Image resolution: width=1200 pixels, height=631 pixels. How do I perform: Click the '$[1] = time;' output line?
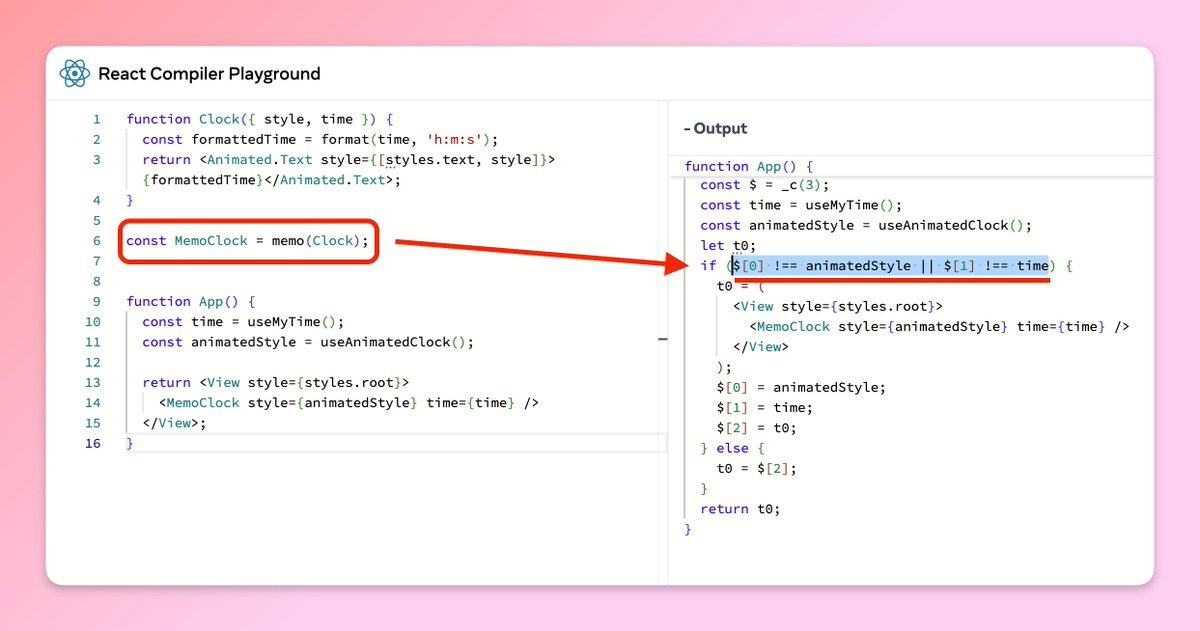[x=765, y=408]
